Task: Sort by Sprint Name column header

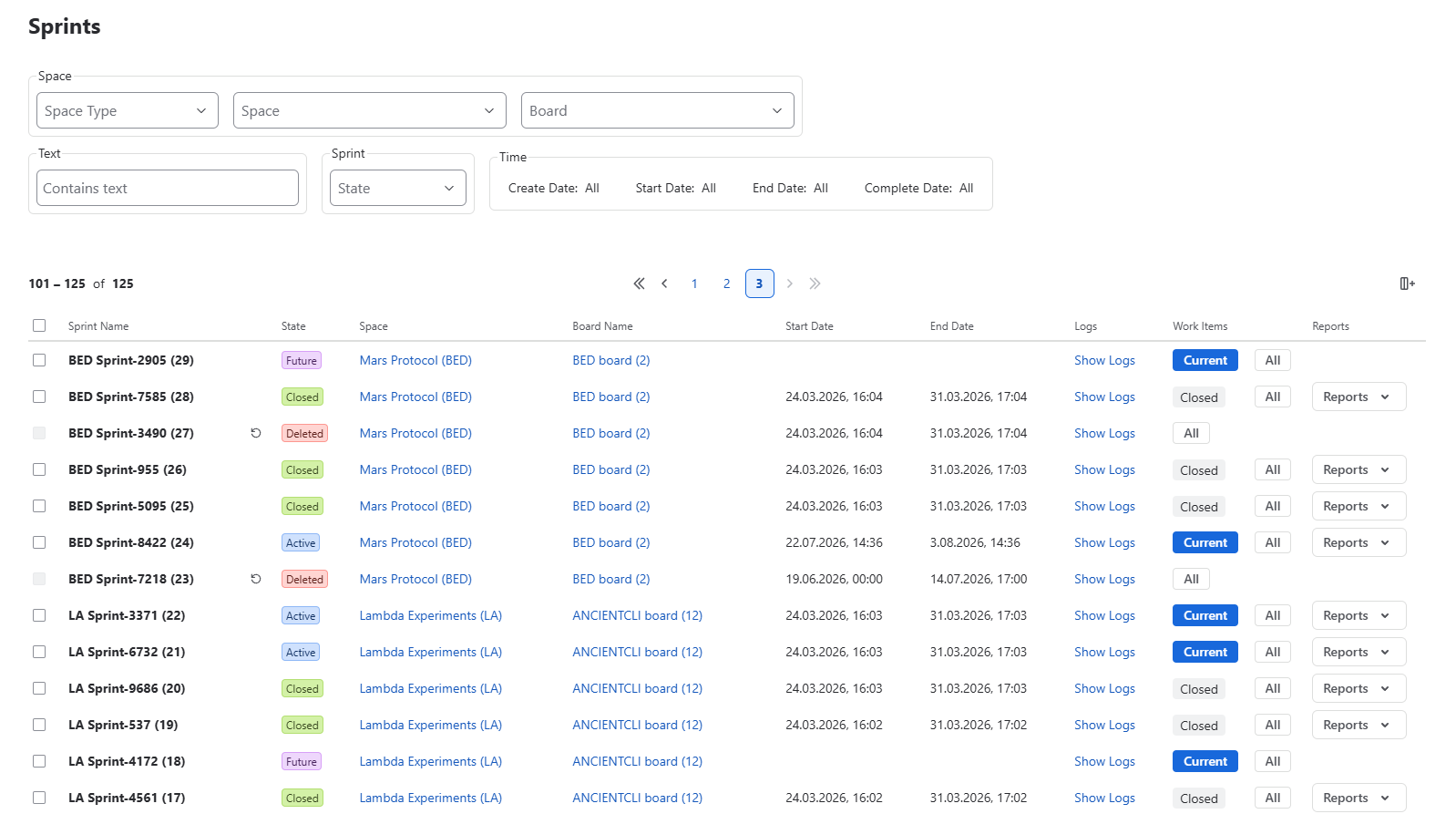Action: point(98,326)
